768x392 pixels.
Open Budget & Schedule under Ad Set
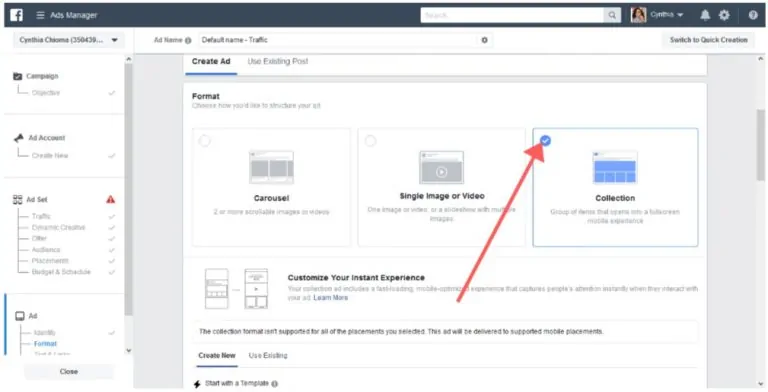click(x=61, y=272)
